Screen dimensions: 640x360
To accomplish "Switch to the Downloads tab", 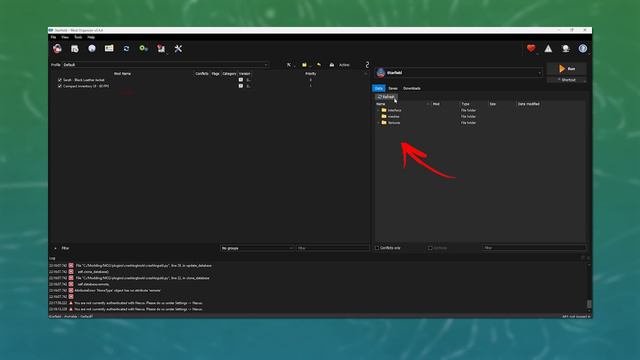I will tap(412, 88).
